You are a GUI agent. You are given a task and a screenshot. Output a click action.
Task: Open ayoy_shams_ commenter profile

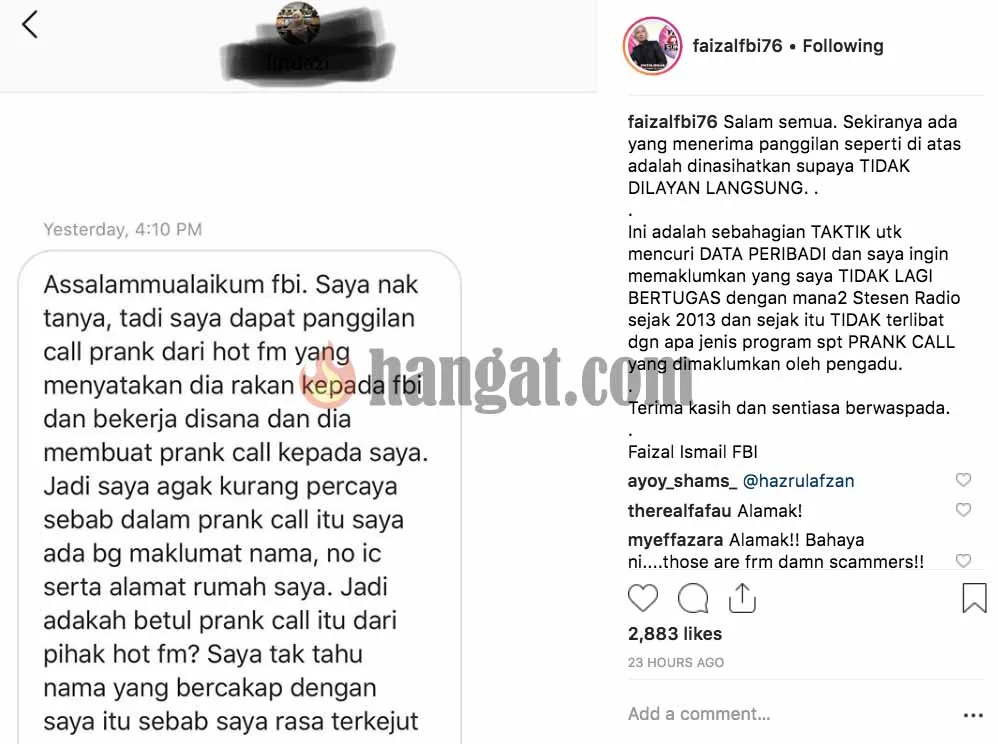[682, 481]
